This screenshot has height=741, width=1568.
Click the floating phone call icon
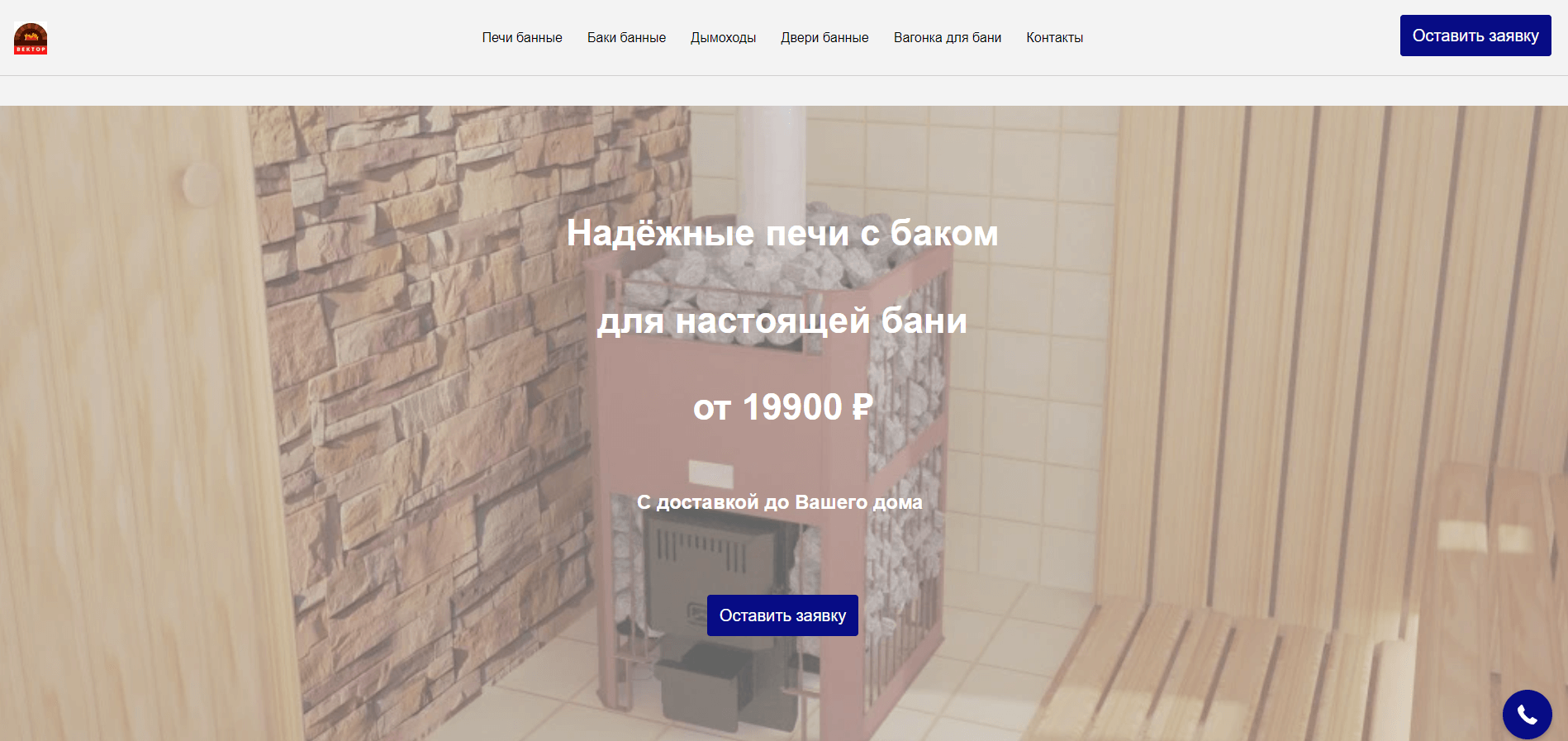point(1527,715)
